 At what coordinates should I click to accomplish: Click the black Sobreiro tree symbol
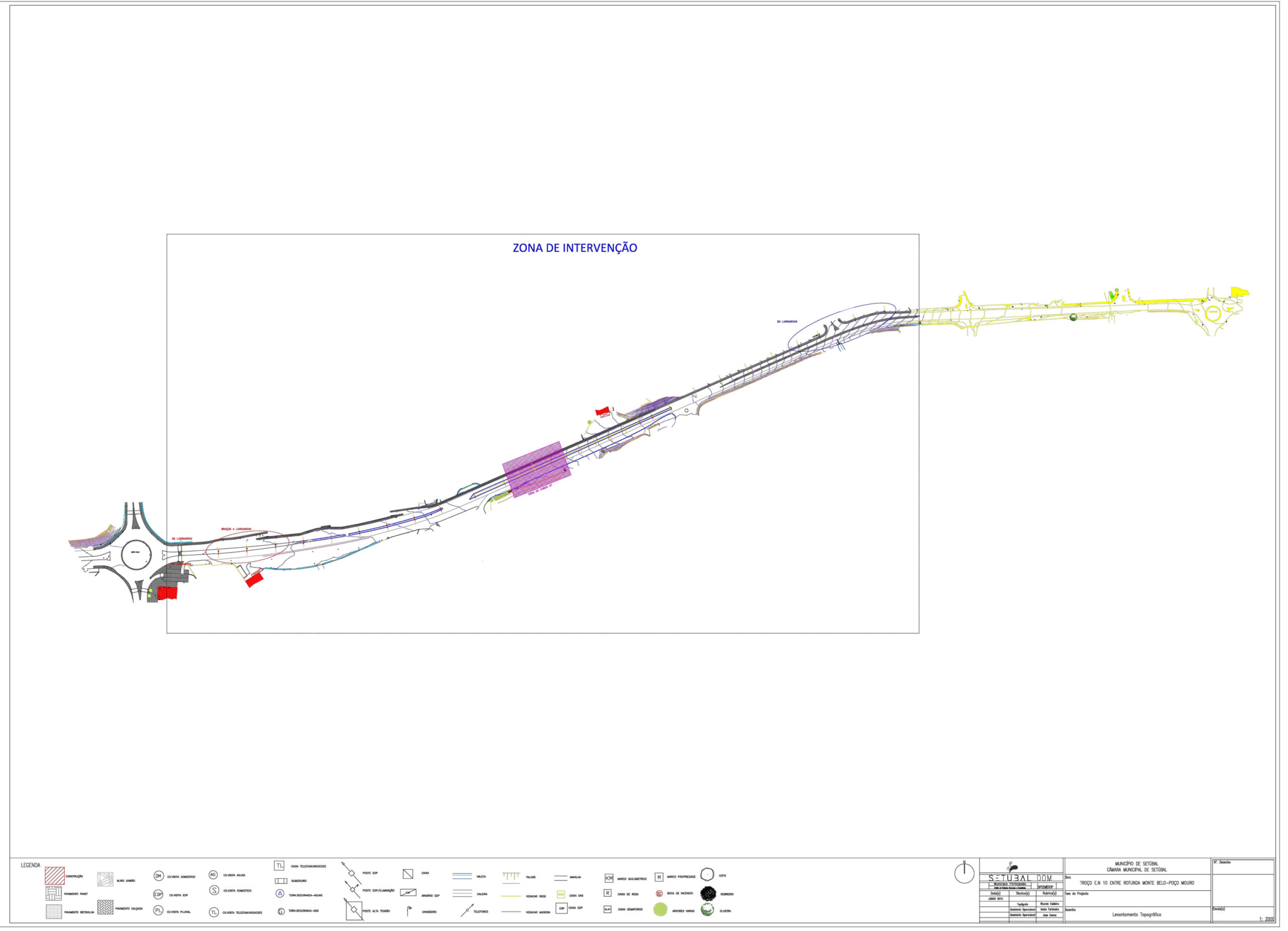[x=708, y=894]
